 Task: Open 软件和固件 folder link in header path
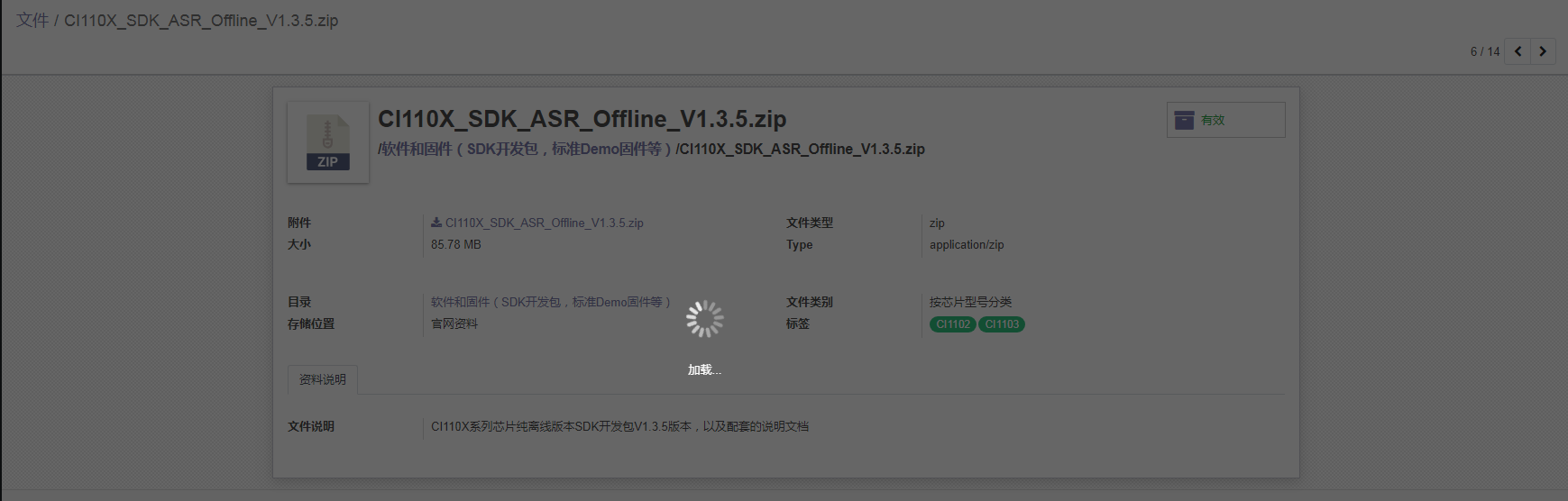tap(526, 149)
